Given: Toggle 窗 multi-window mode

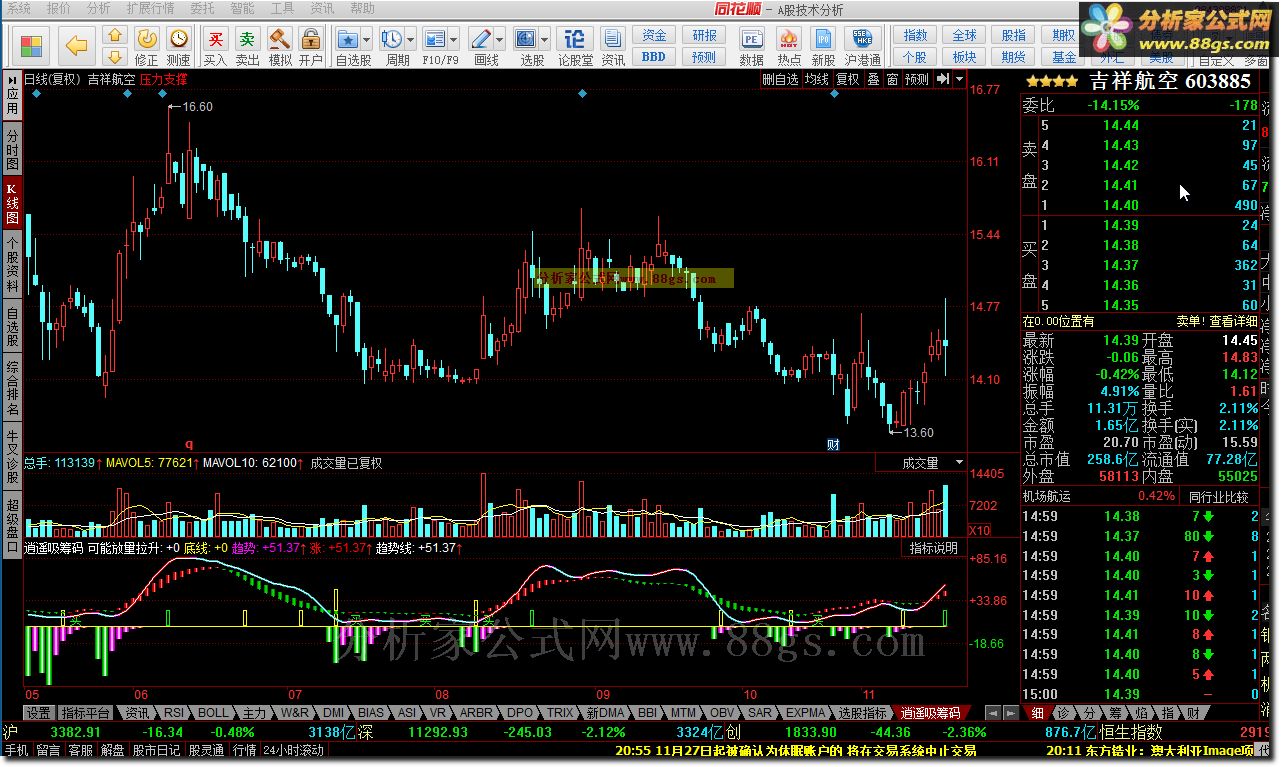Looking at the screenshot, I should (x=892, y=79).
